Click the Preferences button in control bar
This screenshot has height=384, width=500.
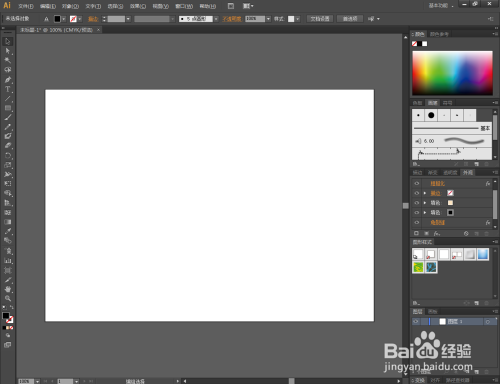(350, 19)
